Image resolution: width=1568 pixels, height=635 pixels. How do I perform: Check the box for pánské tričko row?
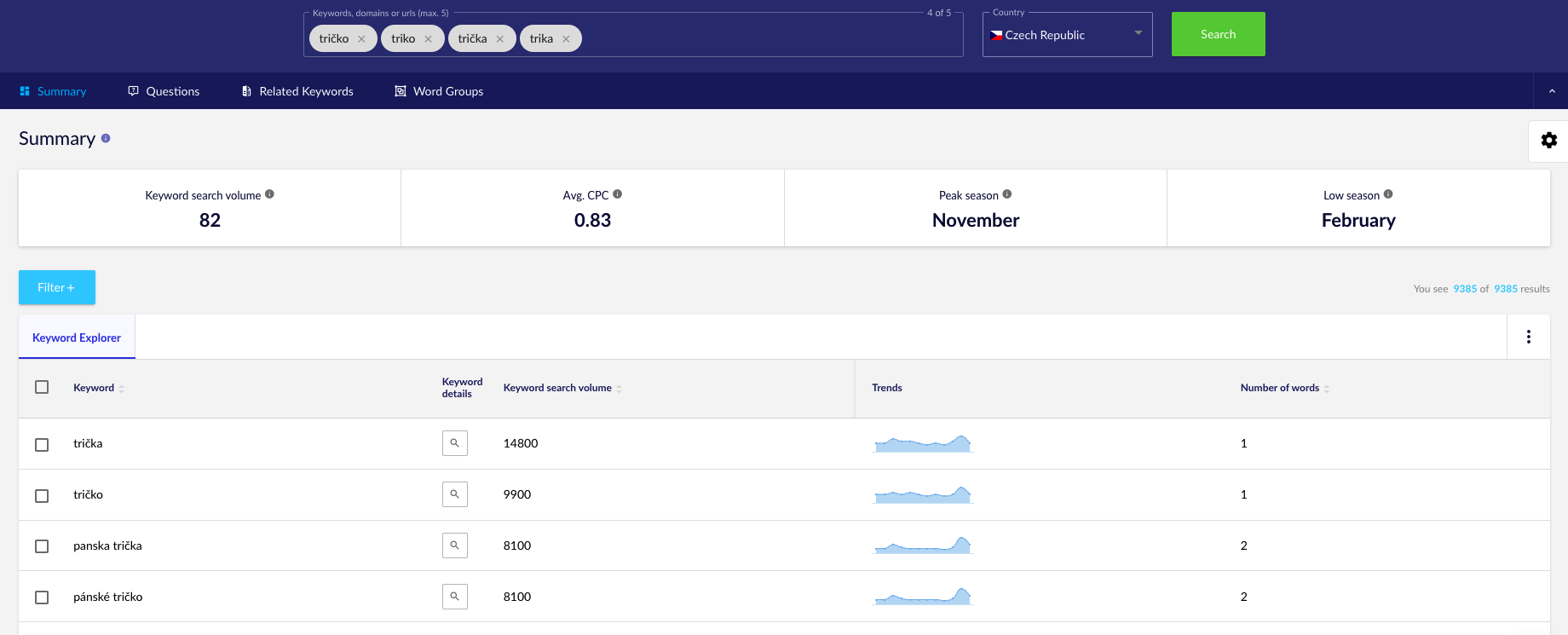42,597
